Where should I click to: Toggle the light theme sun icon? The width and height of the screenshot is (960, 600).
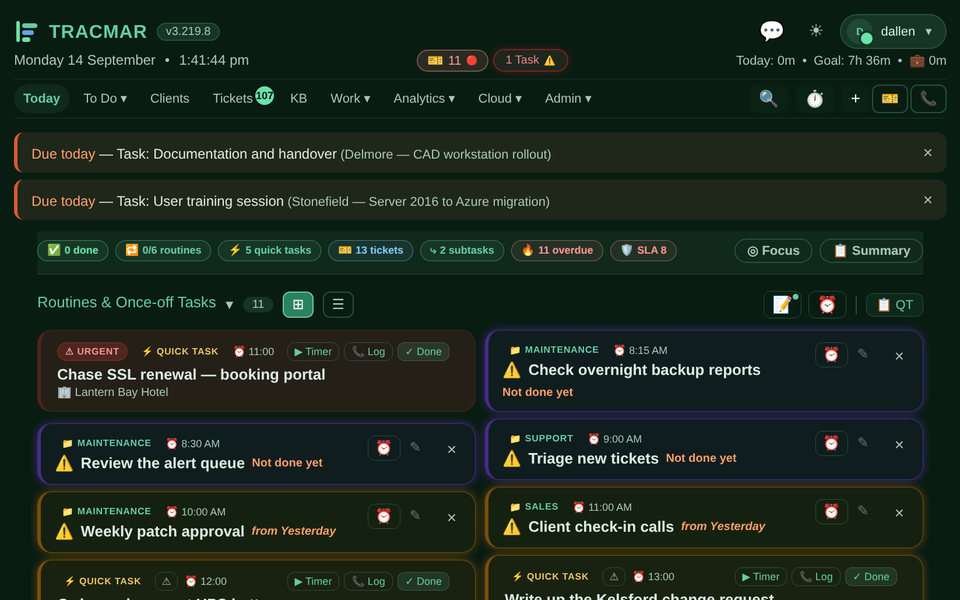[x=816, y=31]
